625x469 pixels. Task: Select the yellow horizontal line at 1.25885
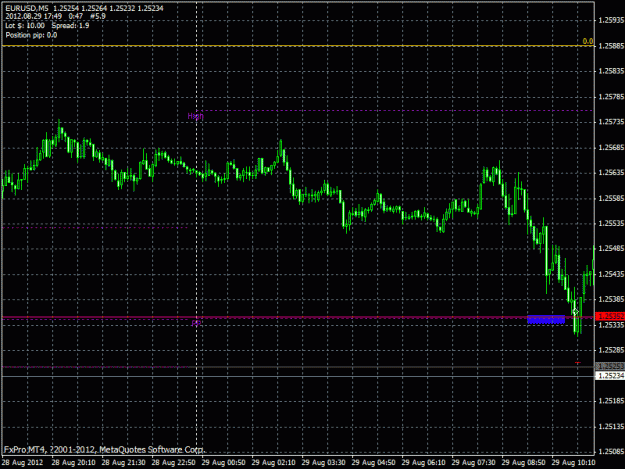(298, 46)
